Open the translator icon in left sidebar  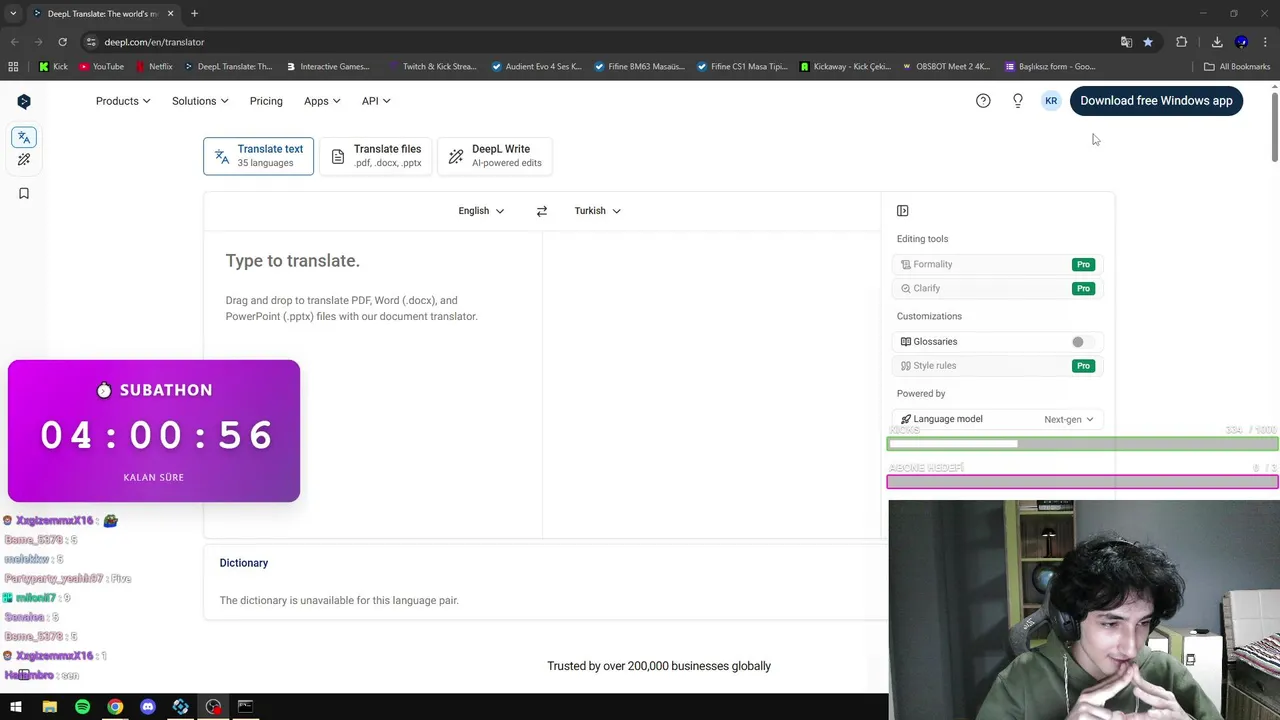point(24,137)
